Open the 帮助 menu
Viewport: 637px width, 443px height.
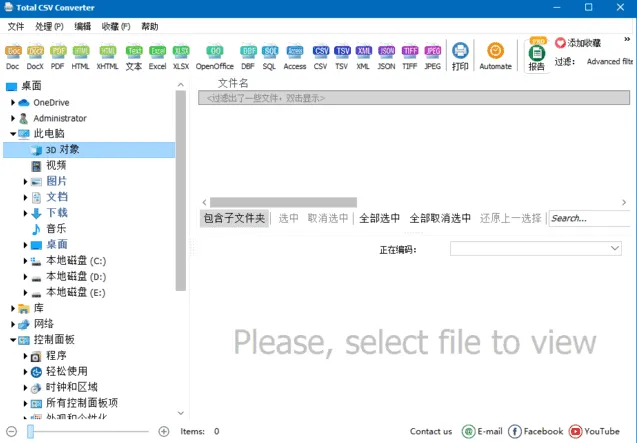(150, 26)
